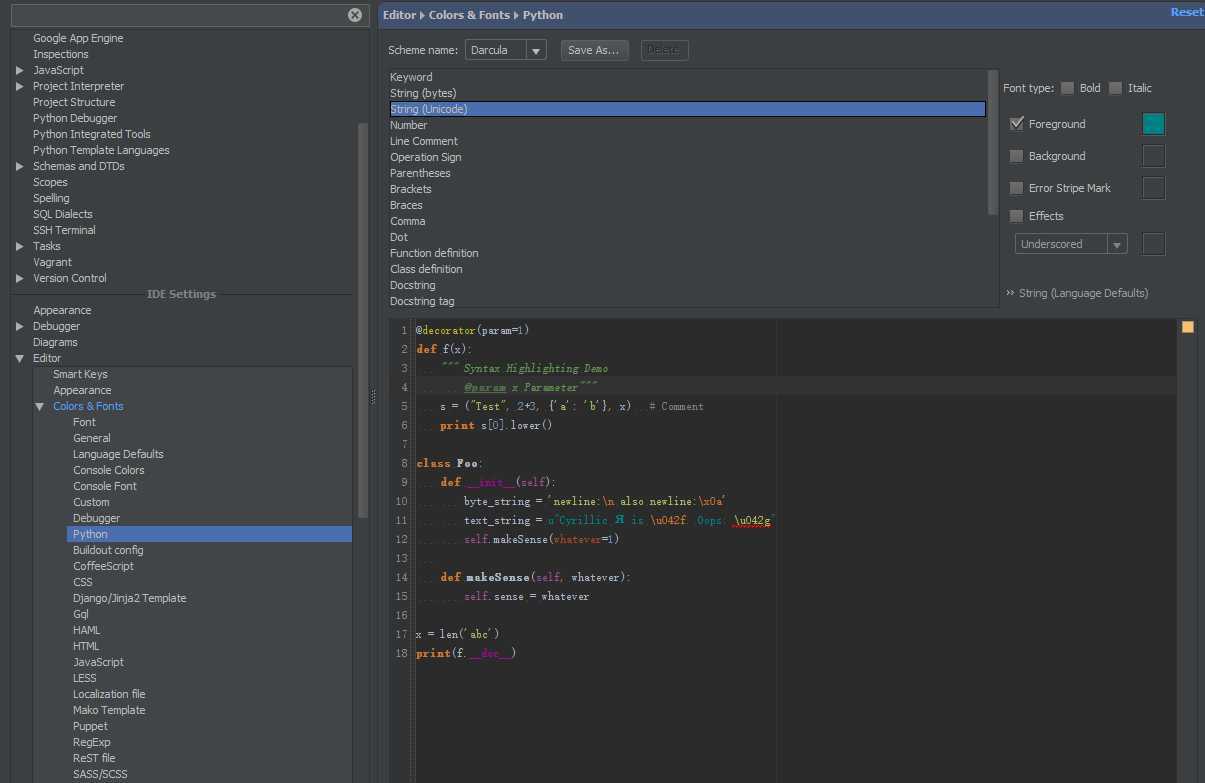
Task: Uncheck the Foreground checkbox
Action: [1017, 124]
